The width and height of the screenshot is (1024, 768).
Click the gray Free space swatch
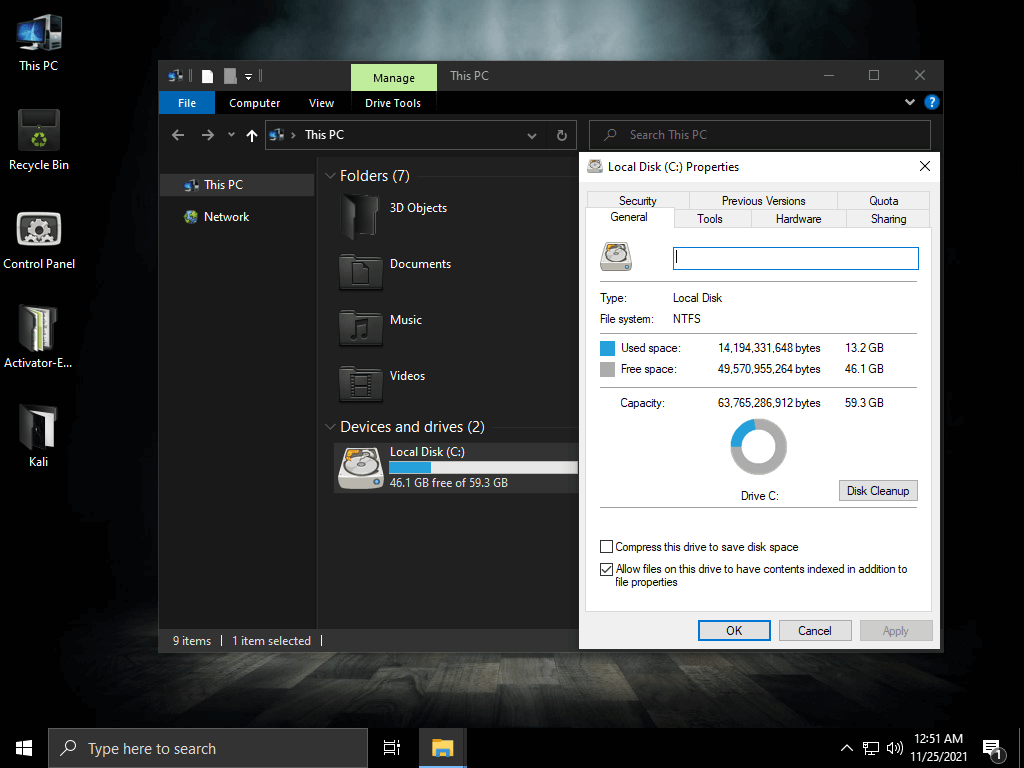click(x=607, y=370)
